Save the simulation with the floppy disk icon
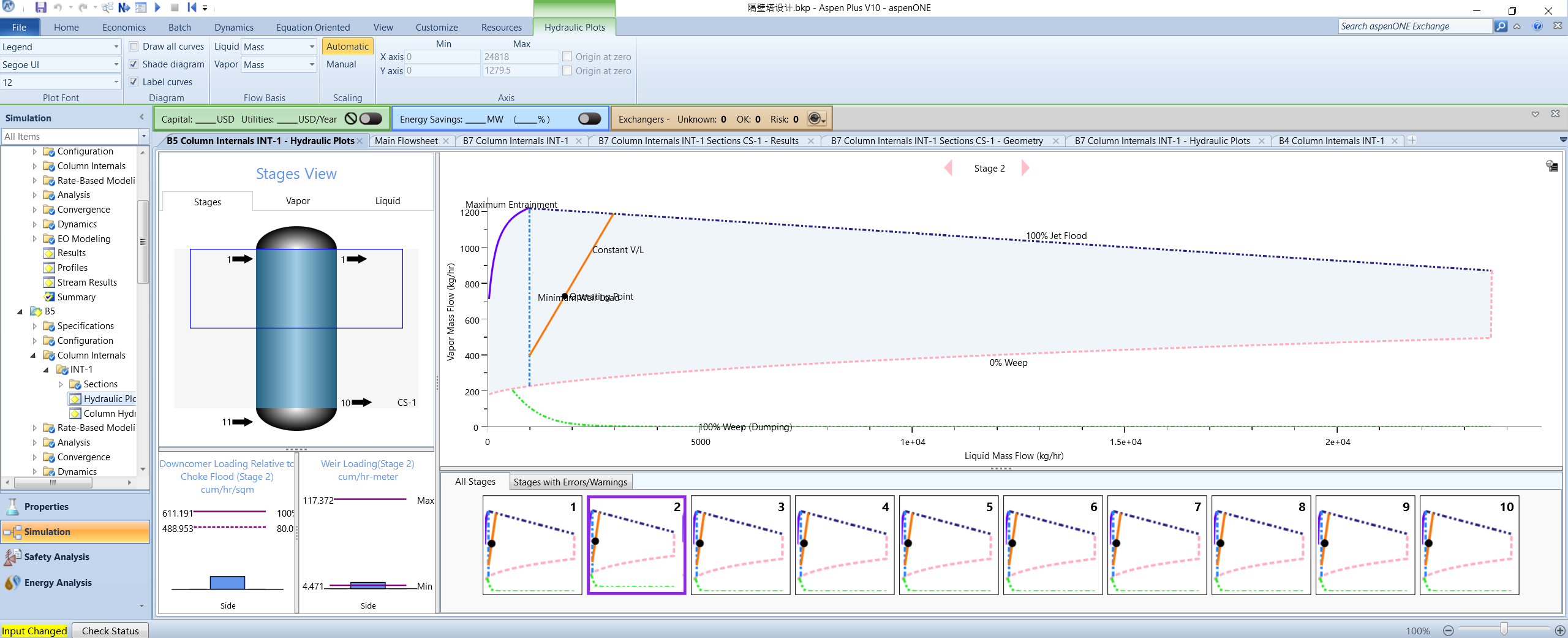Screen dimensions: 1568x638 point(40,7)
